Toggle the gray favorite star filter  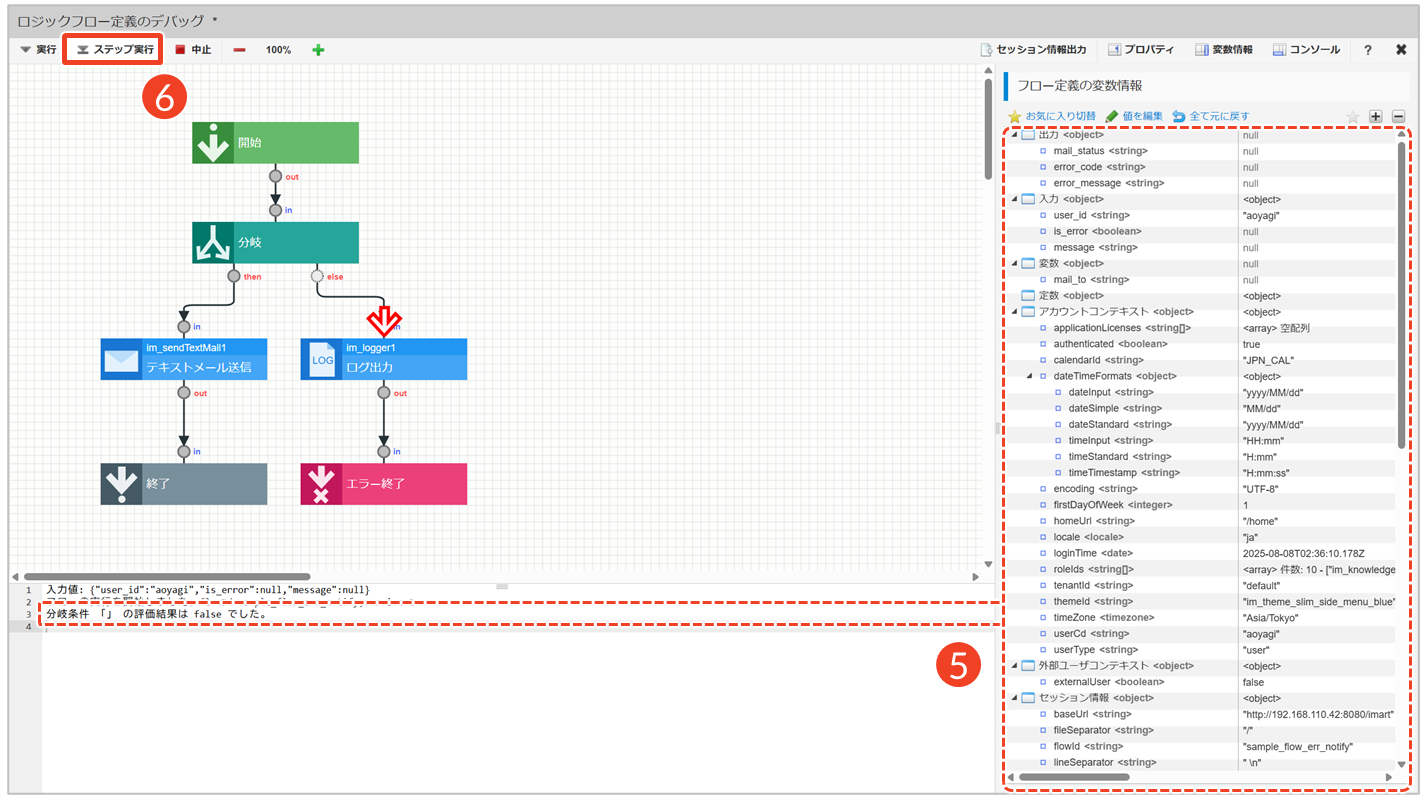[x=1353, y=116]
